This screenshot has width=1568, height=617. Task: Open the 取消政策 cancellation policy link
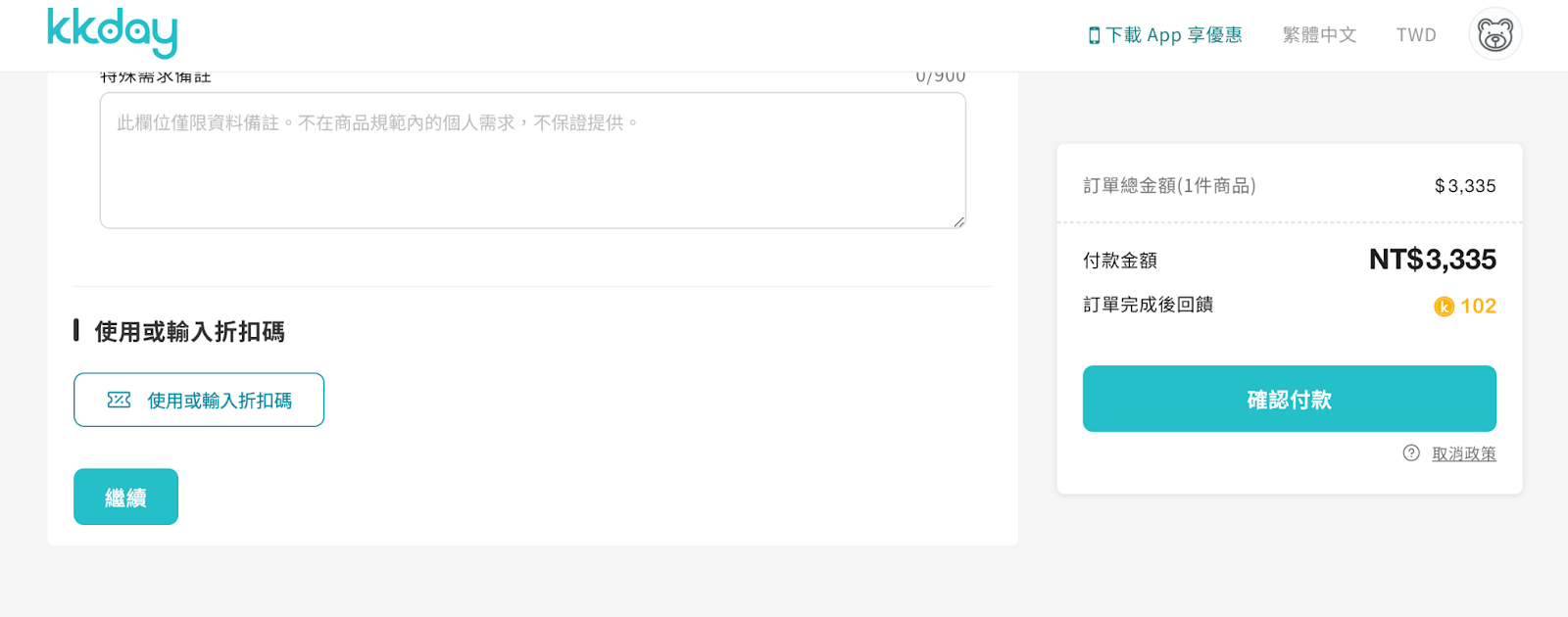(1463, 453)
